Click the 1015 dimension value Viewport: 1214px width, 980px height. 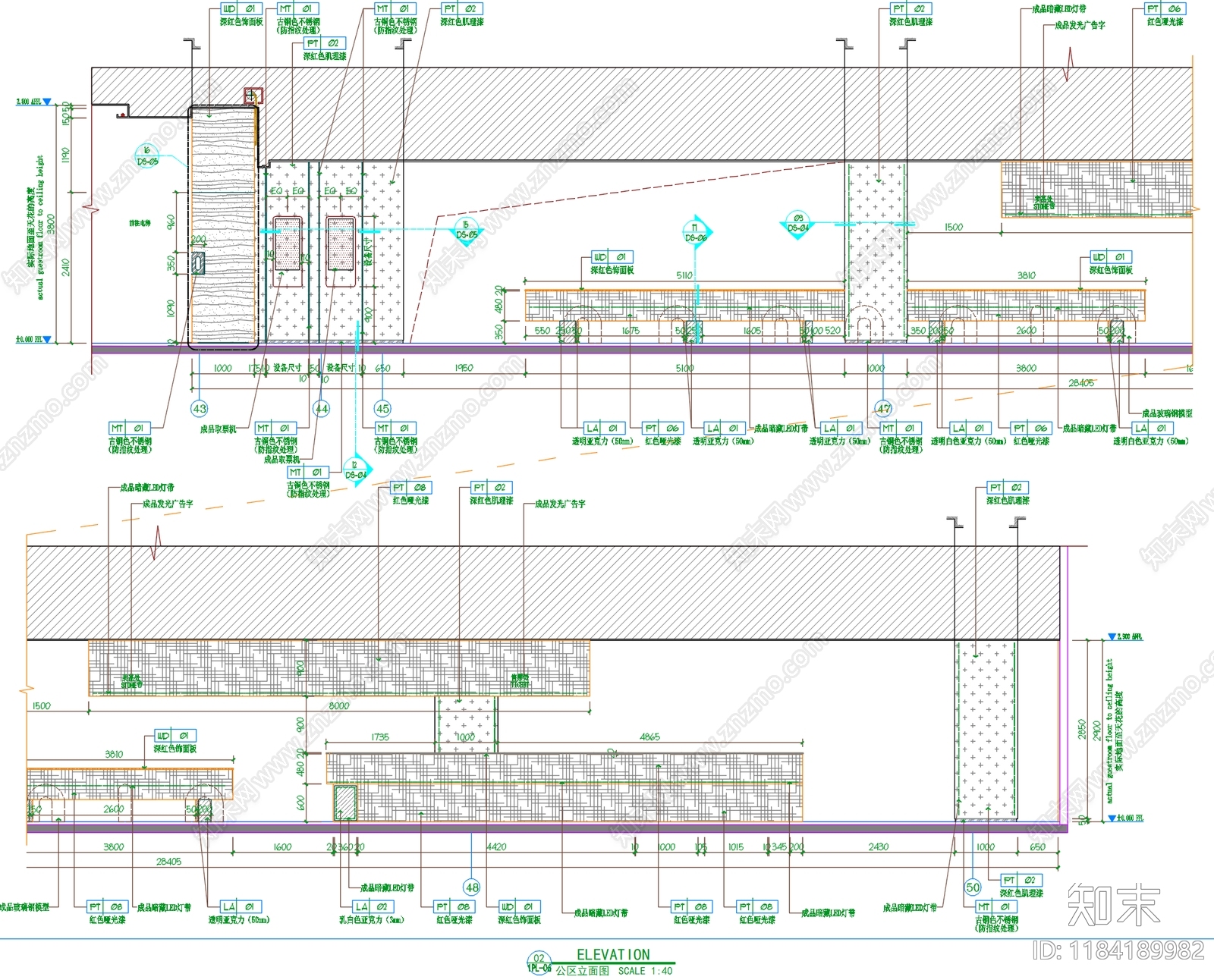tap(735, 847)
